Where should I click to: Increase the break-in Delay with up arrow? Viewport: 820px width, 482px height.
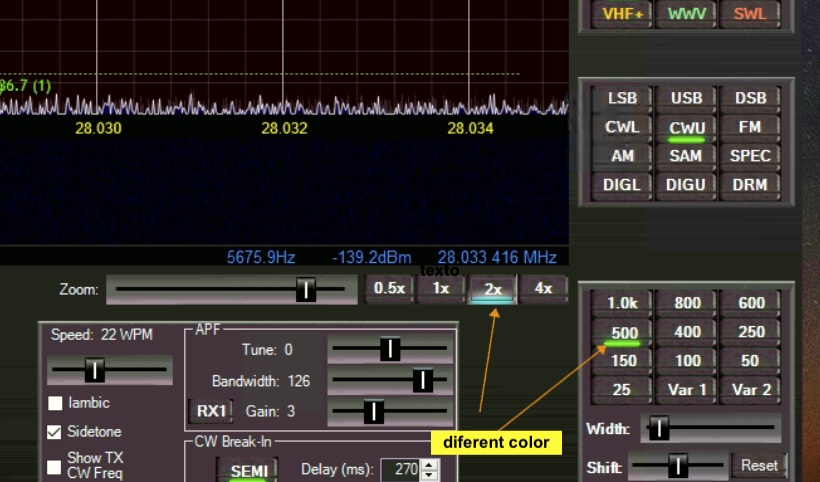tap(430, 464)
